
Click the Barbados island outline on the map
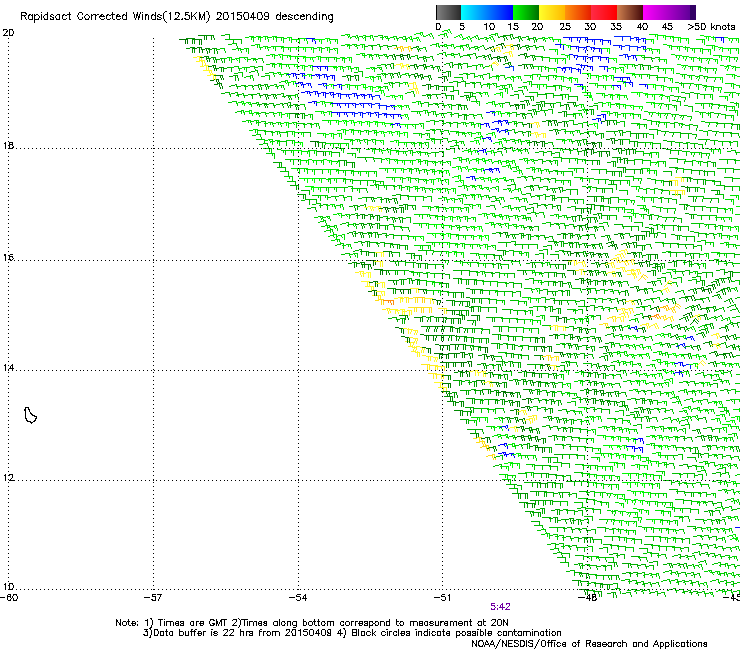30,415
